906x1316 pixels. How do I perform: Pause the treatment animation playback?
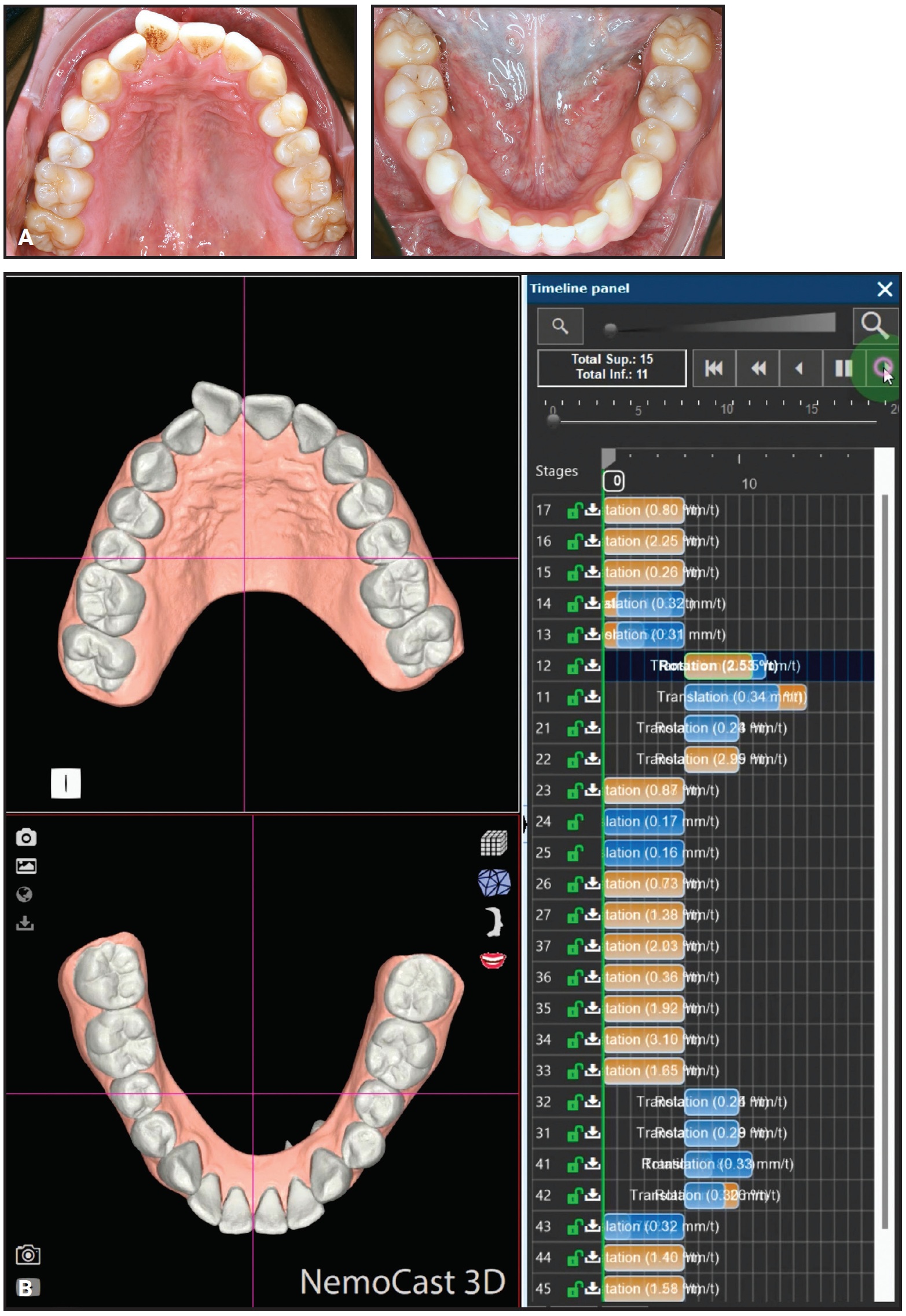click(843, 368)
